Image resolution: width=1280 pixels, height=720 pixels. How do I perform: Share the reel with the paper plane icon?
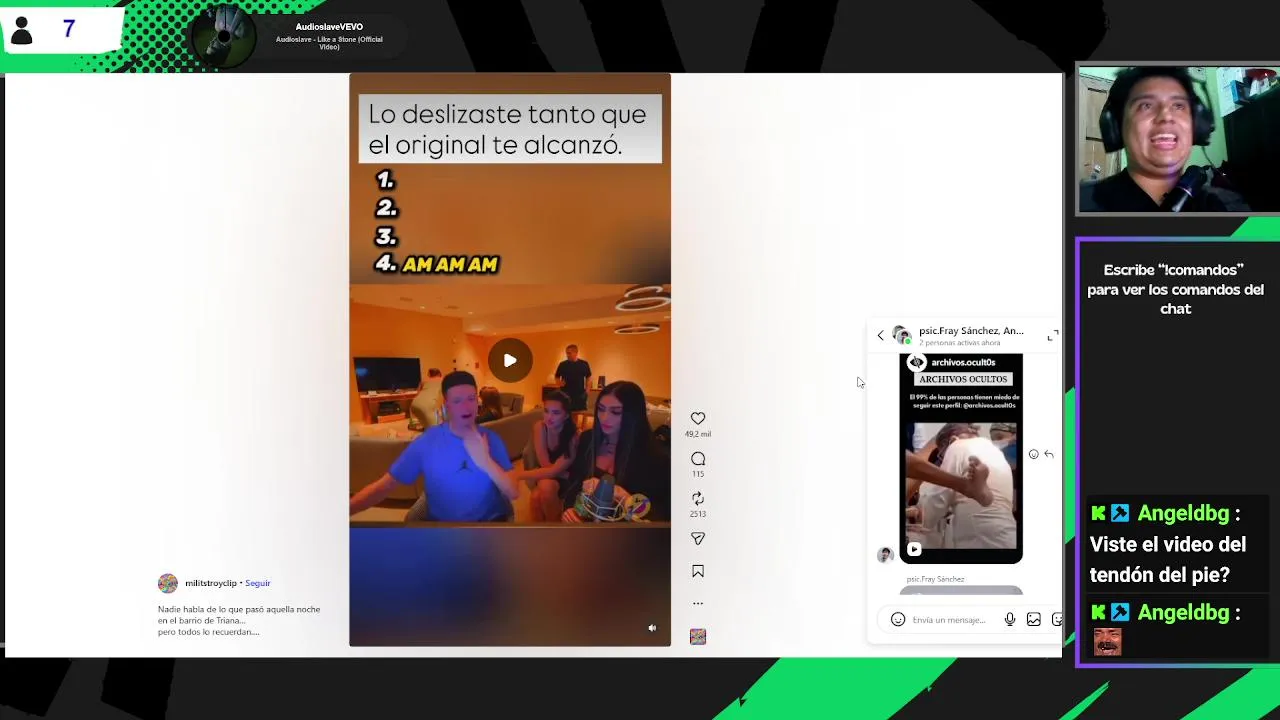(x=698, y=538)
